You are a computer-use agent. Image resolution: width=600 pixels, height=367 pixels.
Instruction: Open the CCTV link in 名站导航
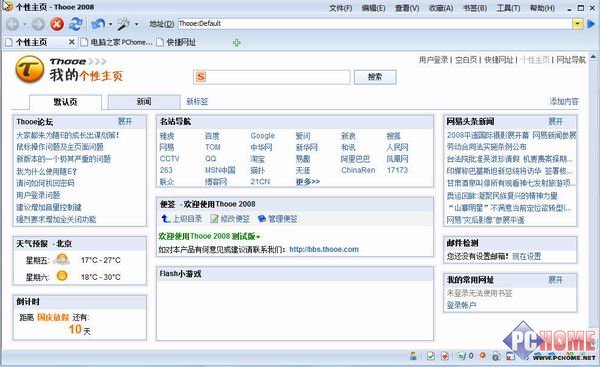[x=170, y=158]
